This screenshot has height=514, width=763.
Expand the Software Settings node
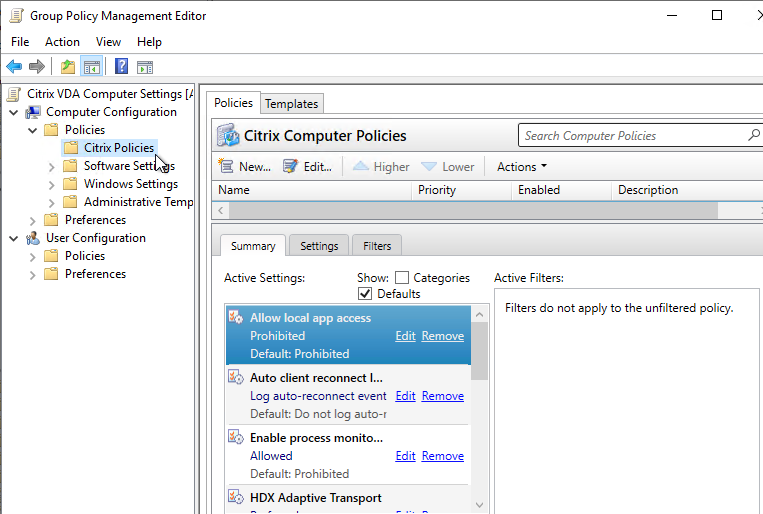coord(52,167)
